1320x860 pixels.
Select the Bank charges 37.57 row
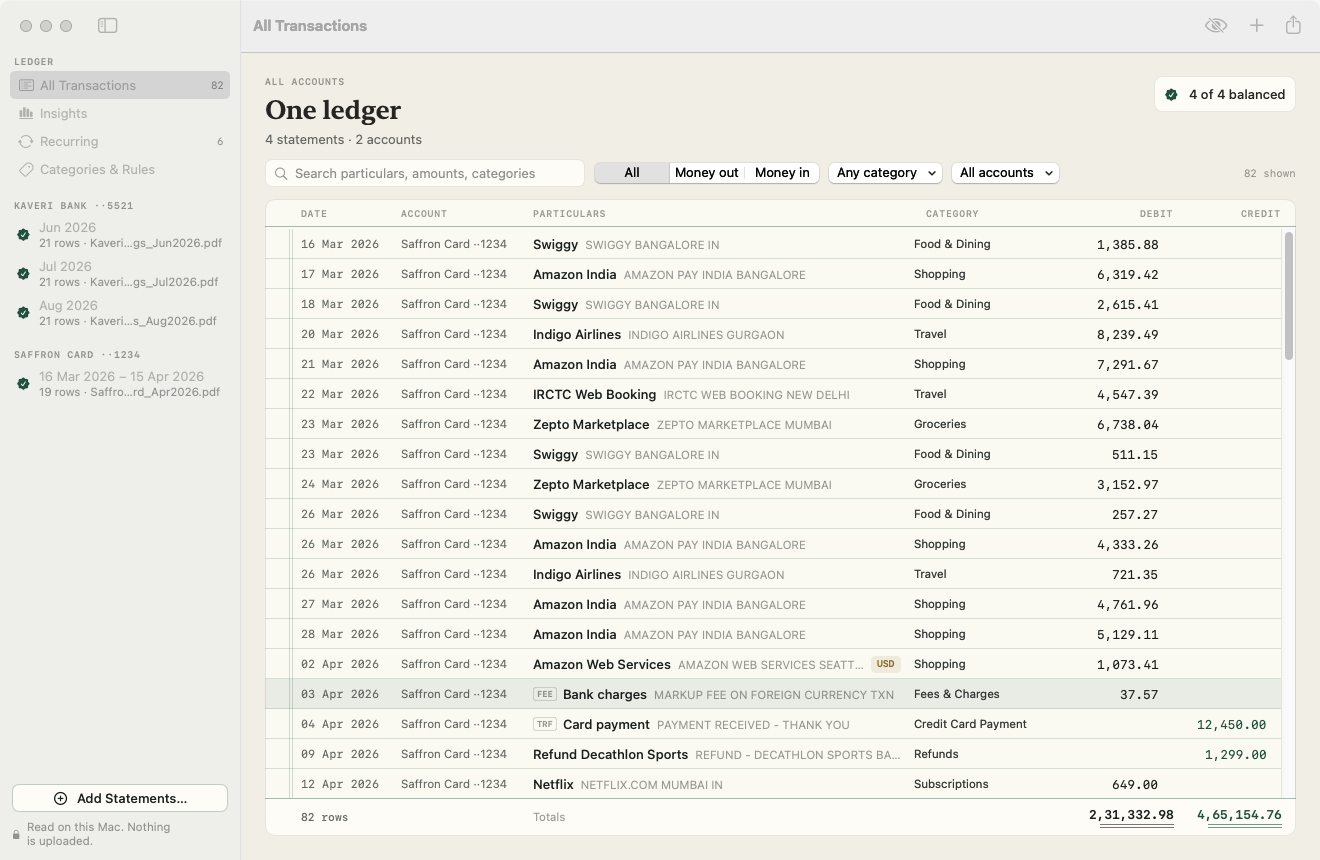pyautogui.click(x=773, y=694)
